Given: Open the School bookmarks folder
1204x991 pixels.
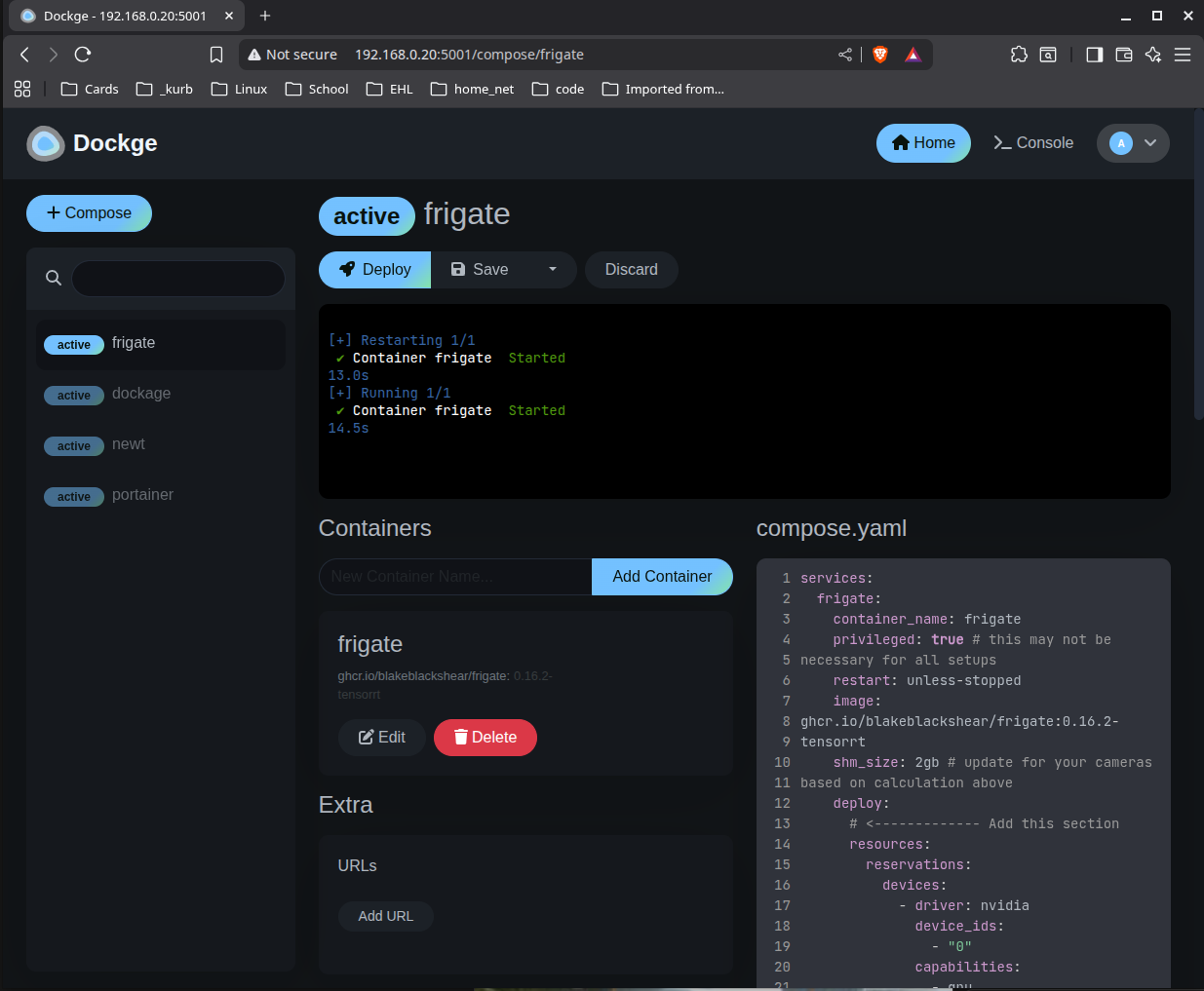Looking at the screenshot, I should tap(317, 89).
